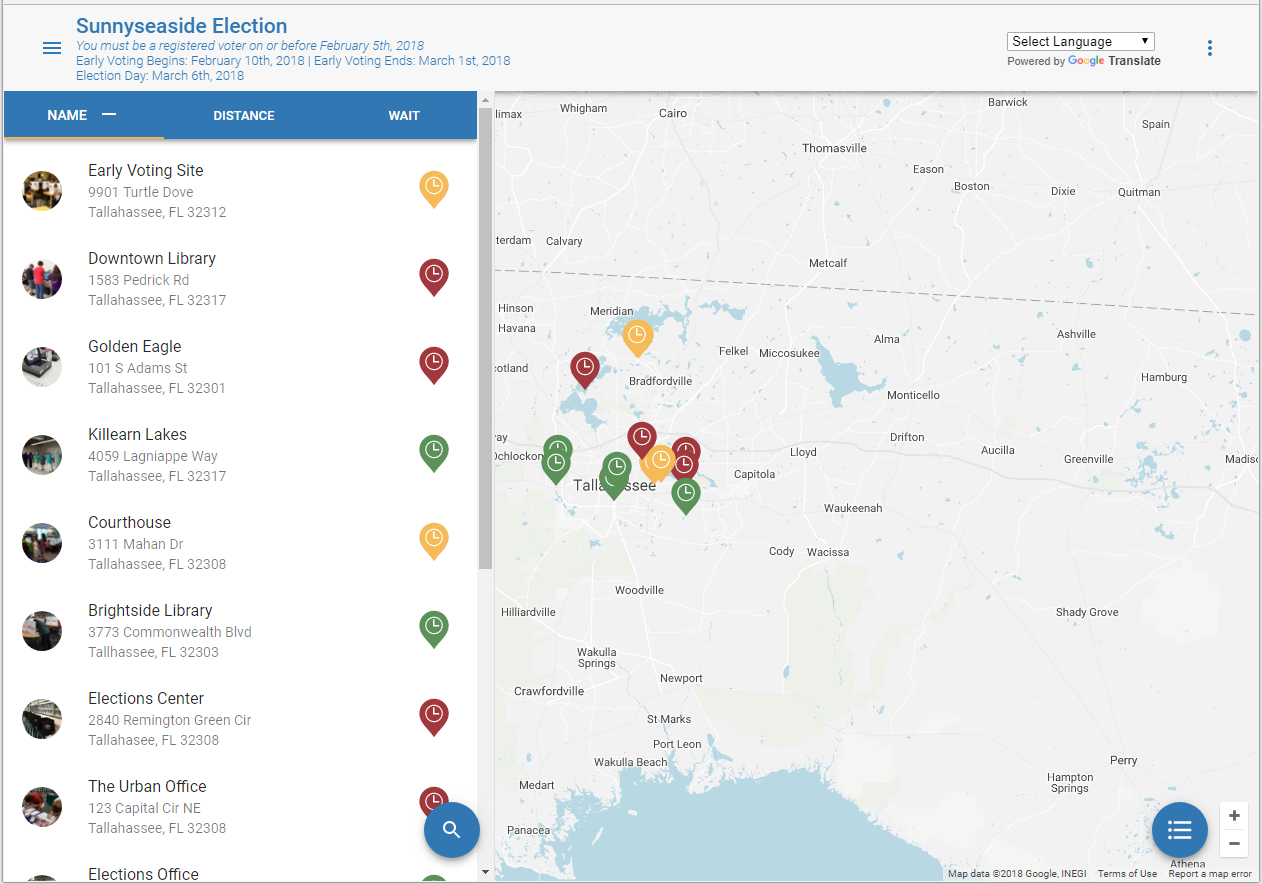The height and width of the screenshot is (884, 1262).
Task: Click the address 3111 Mahan Dr
Action: (x=136, y=544)
